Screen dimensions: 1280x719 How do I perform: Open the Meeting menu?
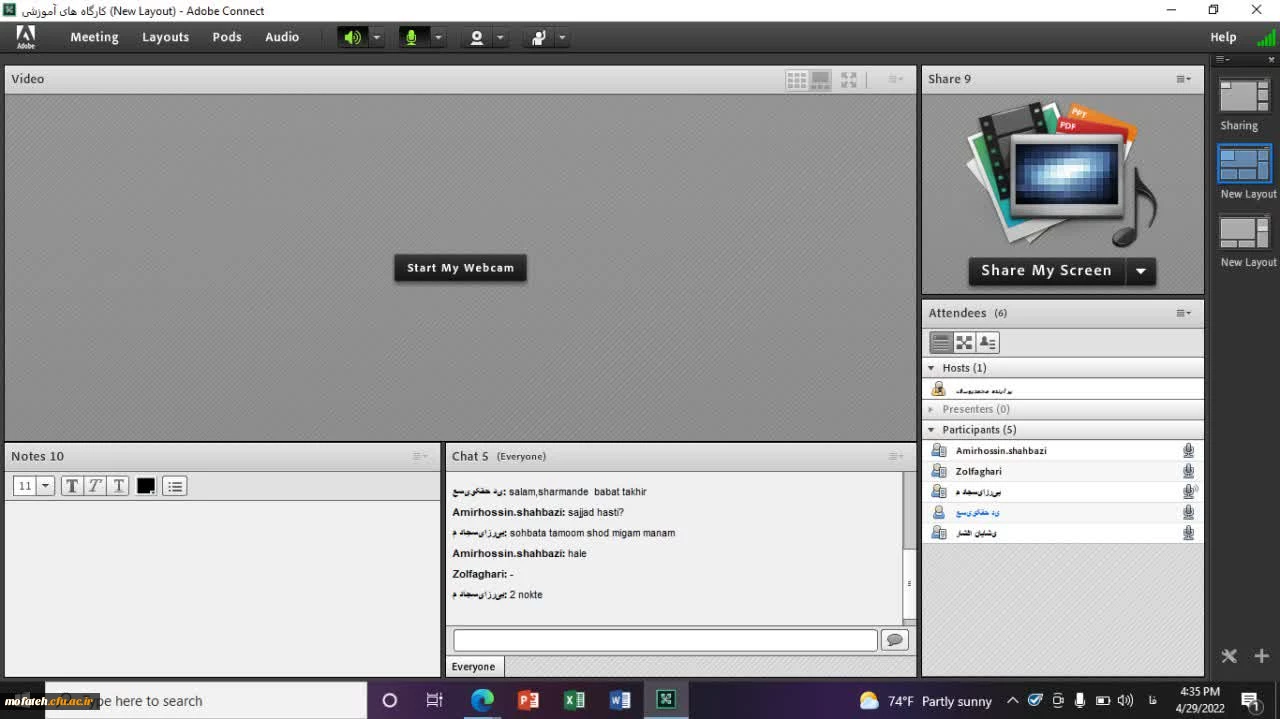point(94,37)
